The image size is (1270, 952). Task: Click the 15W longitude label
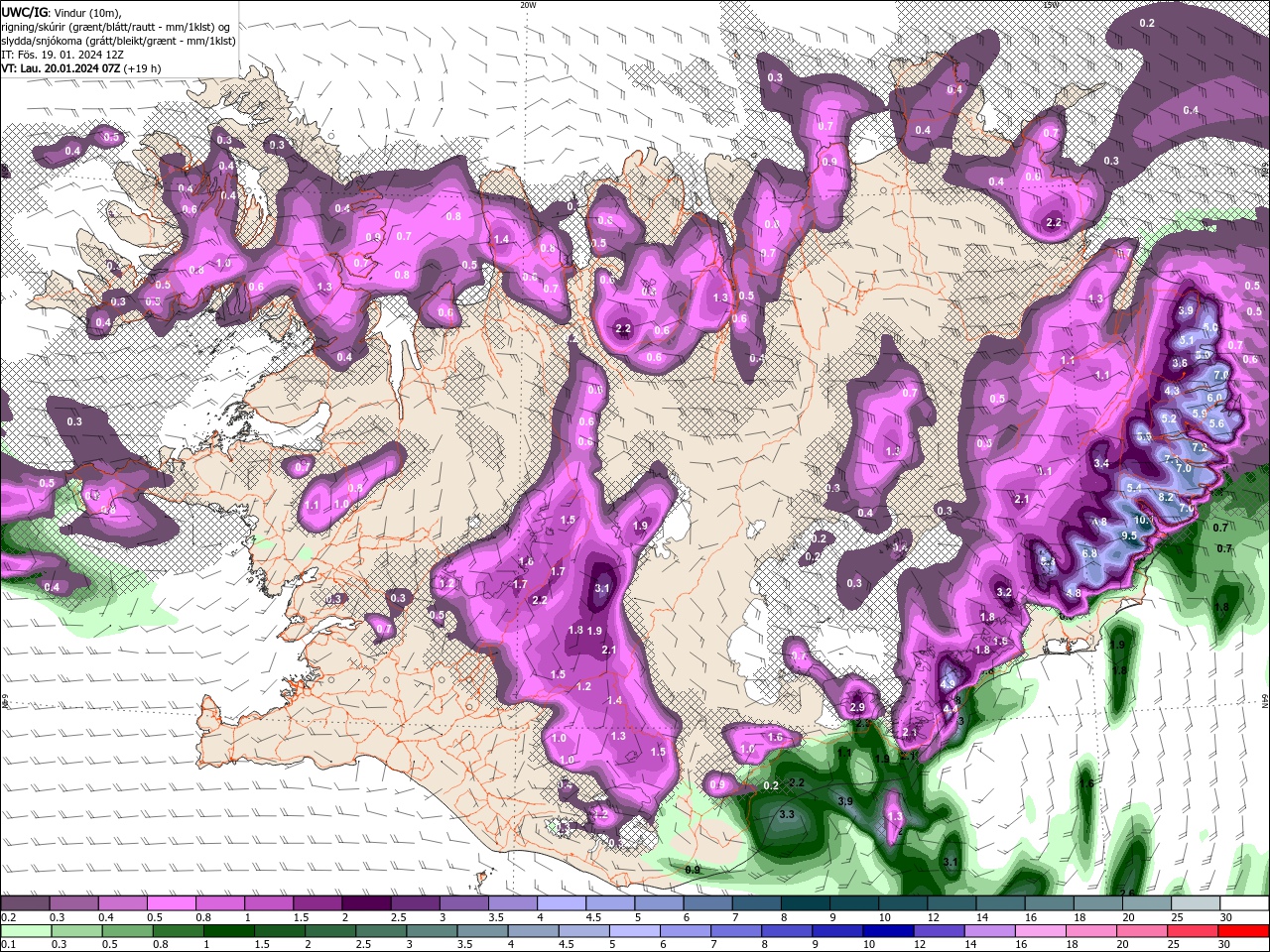(x=1051, y=5)
